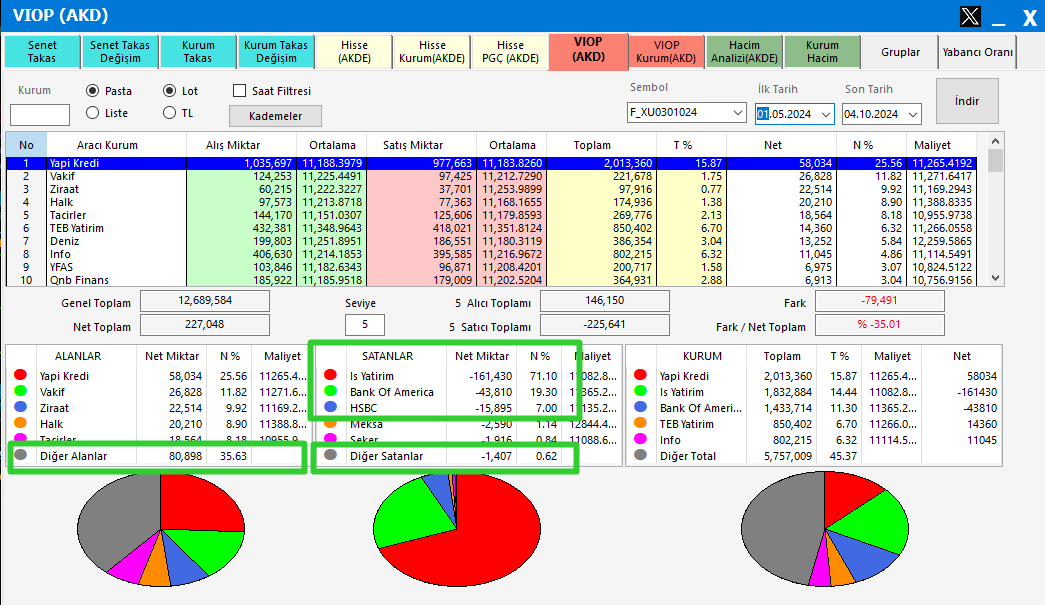Select the Yapi Kredi row in main table
The image size is (1045, 605).
point(491,163)
